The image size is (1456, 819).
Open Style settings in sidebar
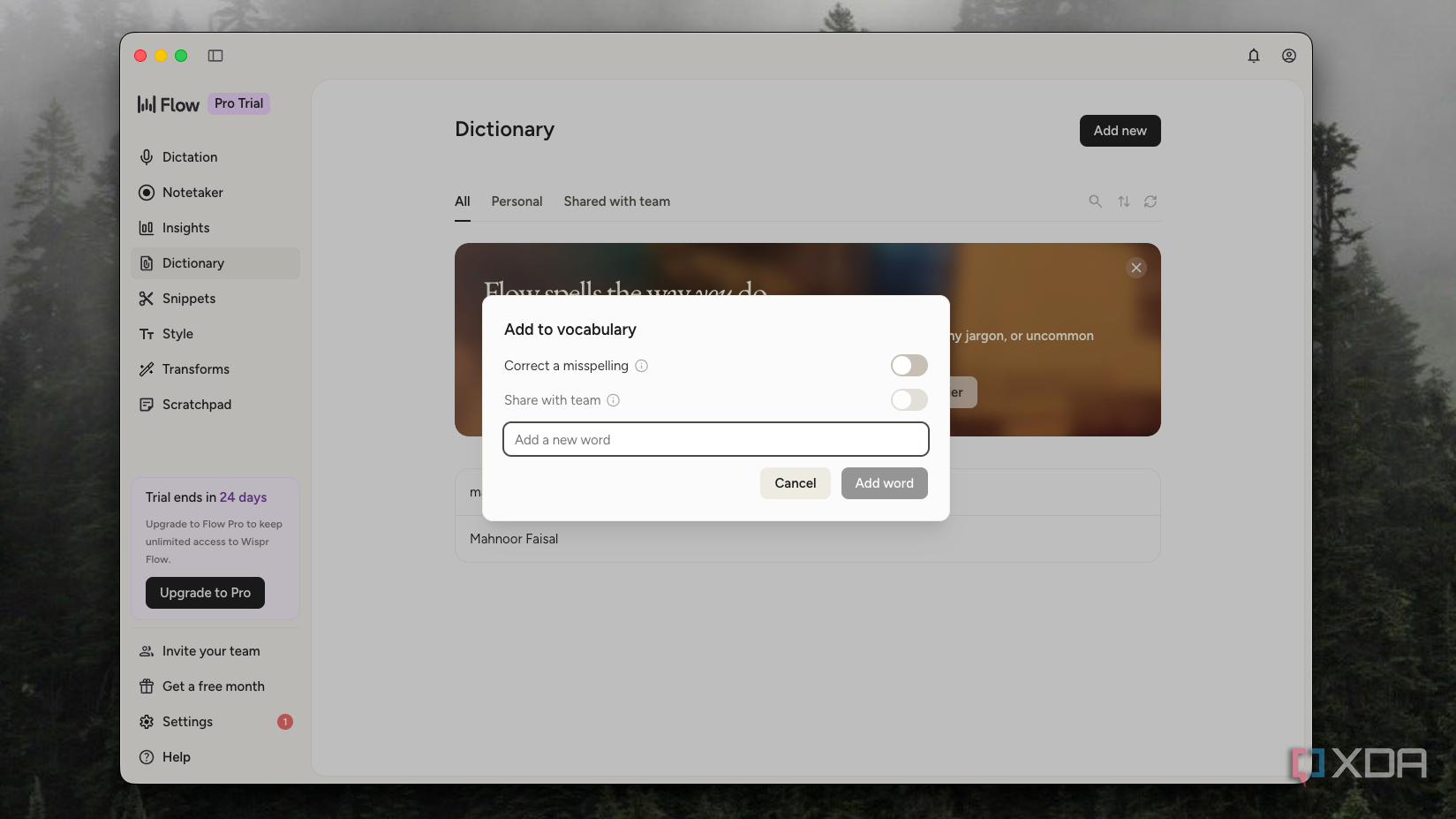(x=215, y=334)
